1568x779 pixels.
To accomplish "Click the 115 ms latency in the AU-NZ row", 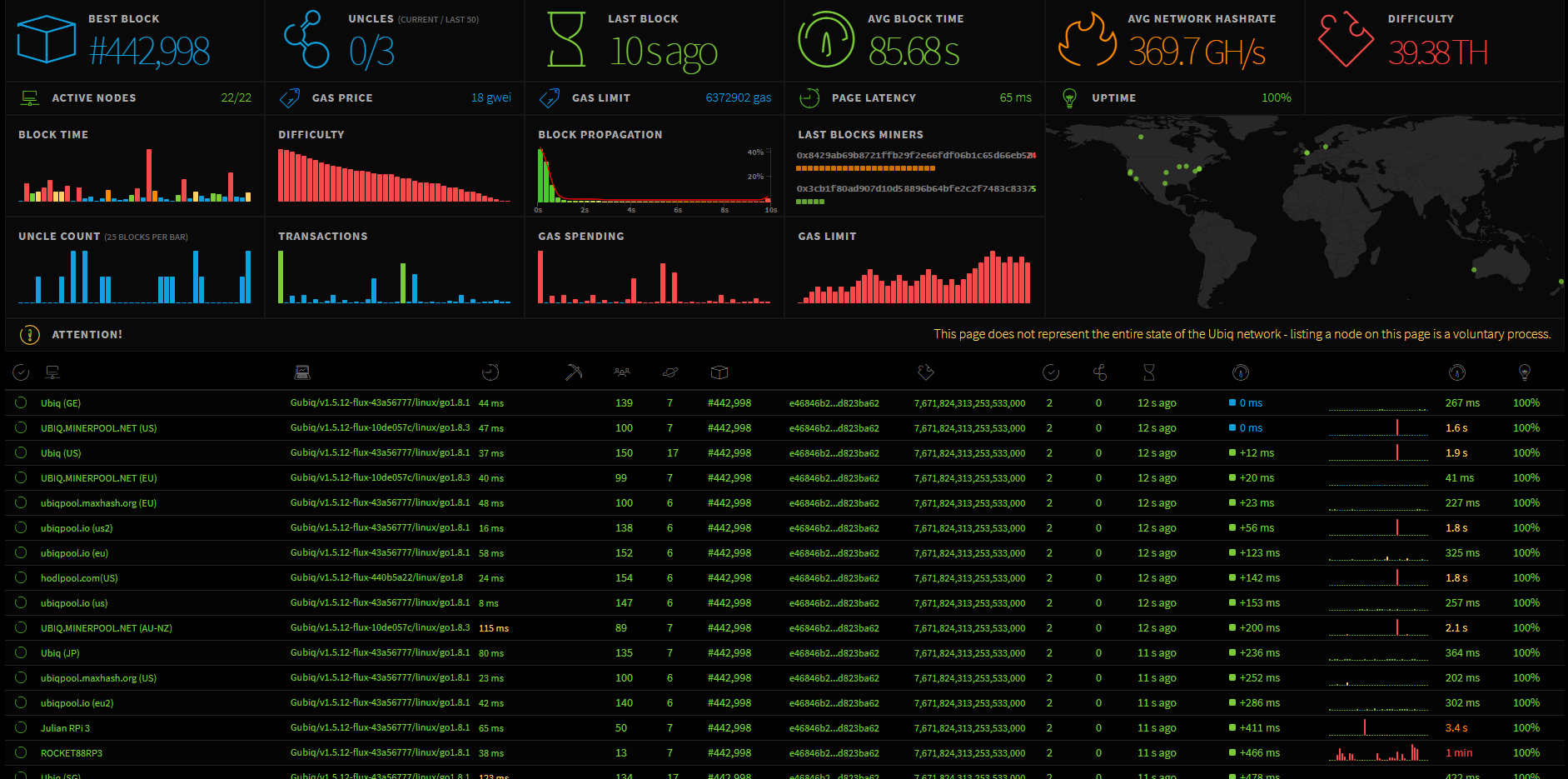I will click(494, 628).
